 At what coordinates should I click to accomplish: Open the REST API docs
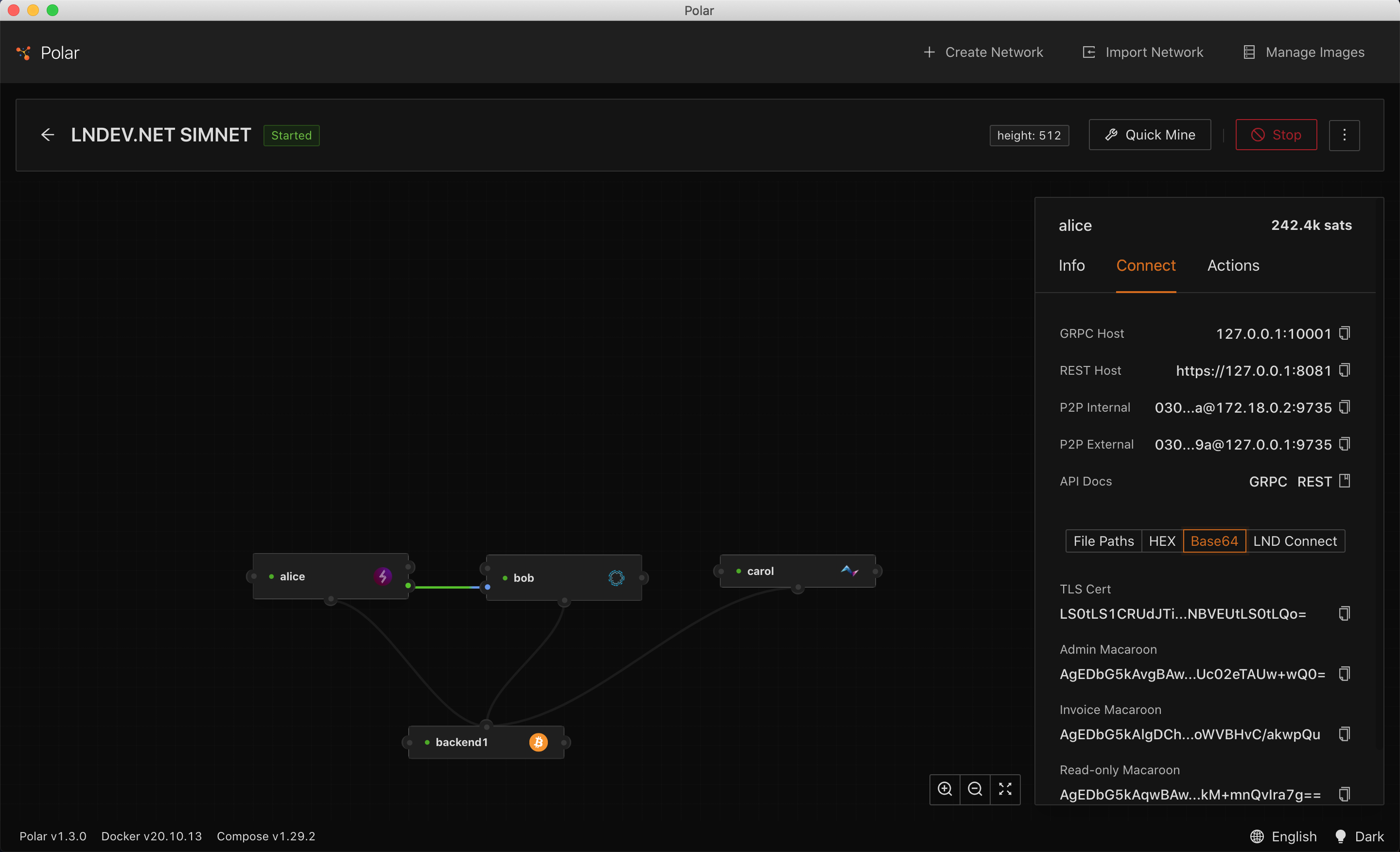click(1314, 481)
